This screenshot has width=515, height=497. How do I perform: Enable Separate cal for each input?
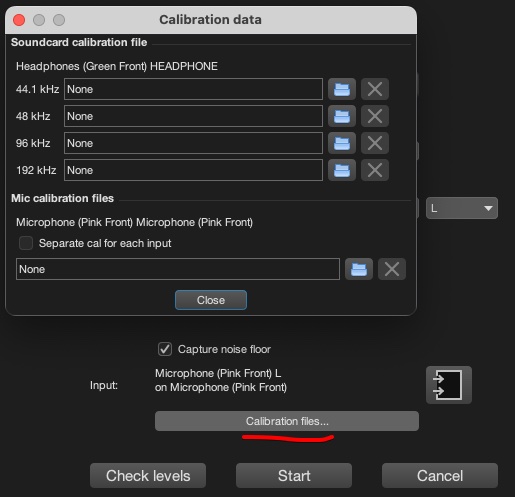pyautogui.click(x=26, y=243)
